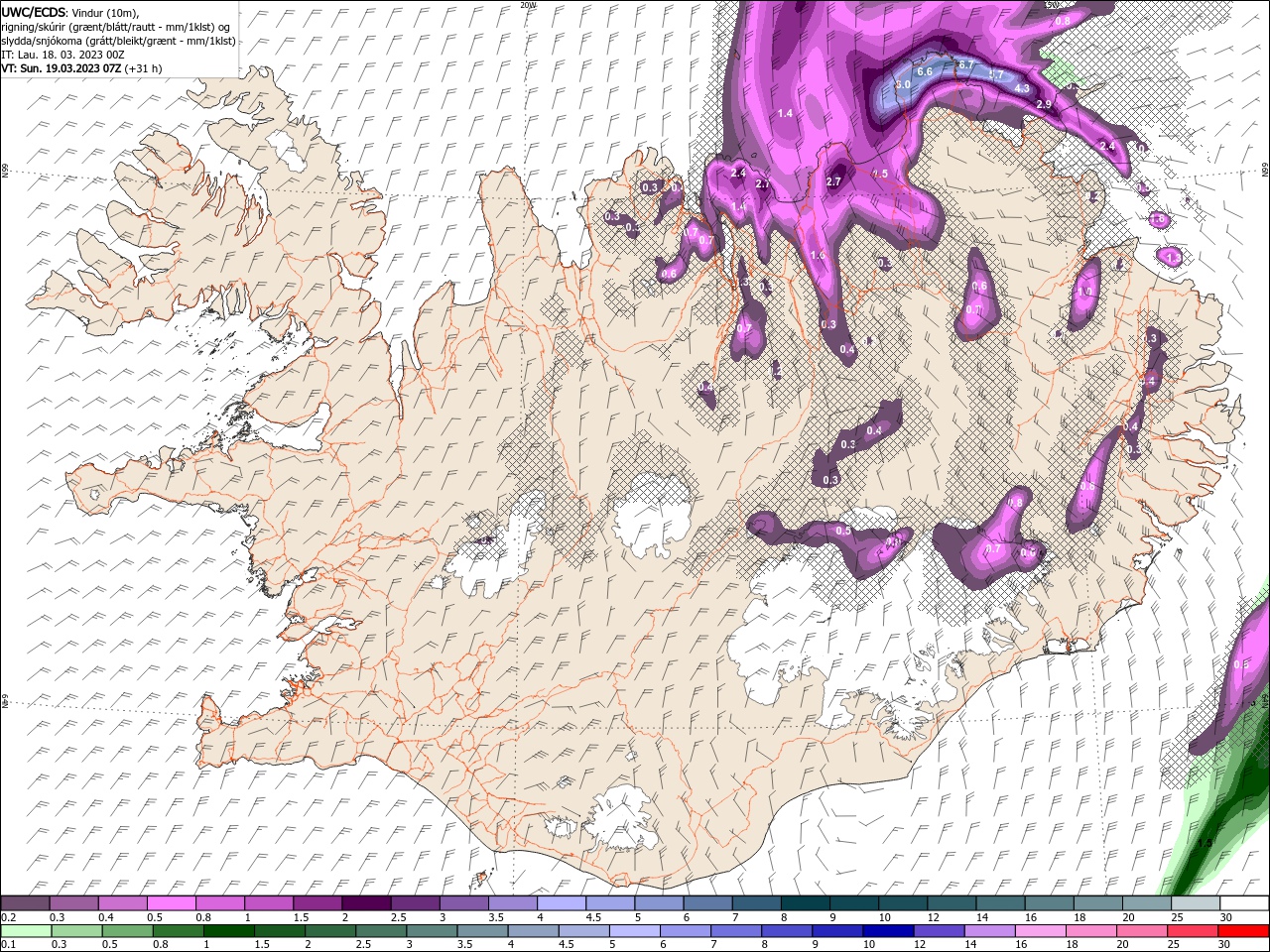This screenshot has height=952, width=1270.
Task: Click the '3.0' precipitation value on the map
Action: point(903,85)
